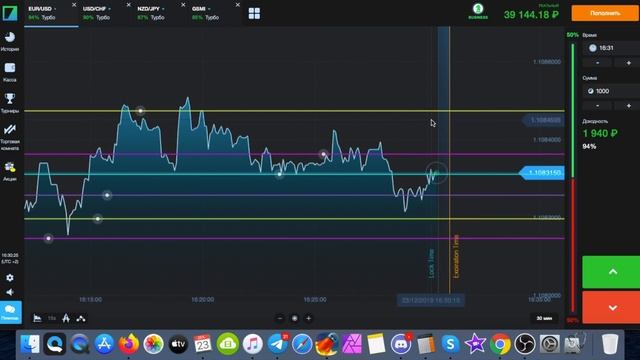Open the Помощь help chat button
Viewport: 640px width, 360px height.
(x=11, y=313)
